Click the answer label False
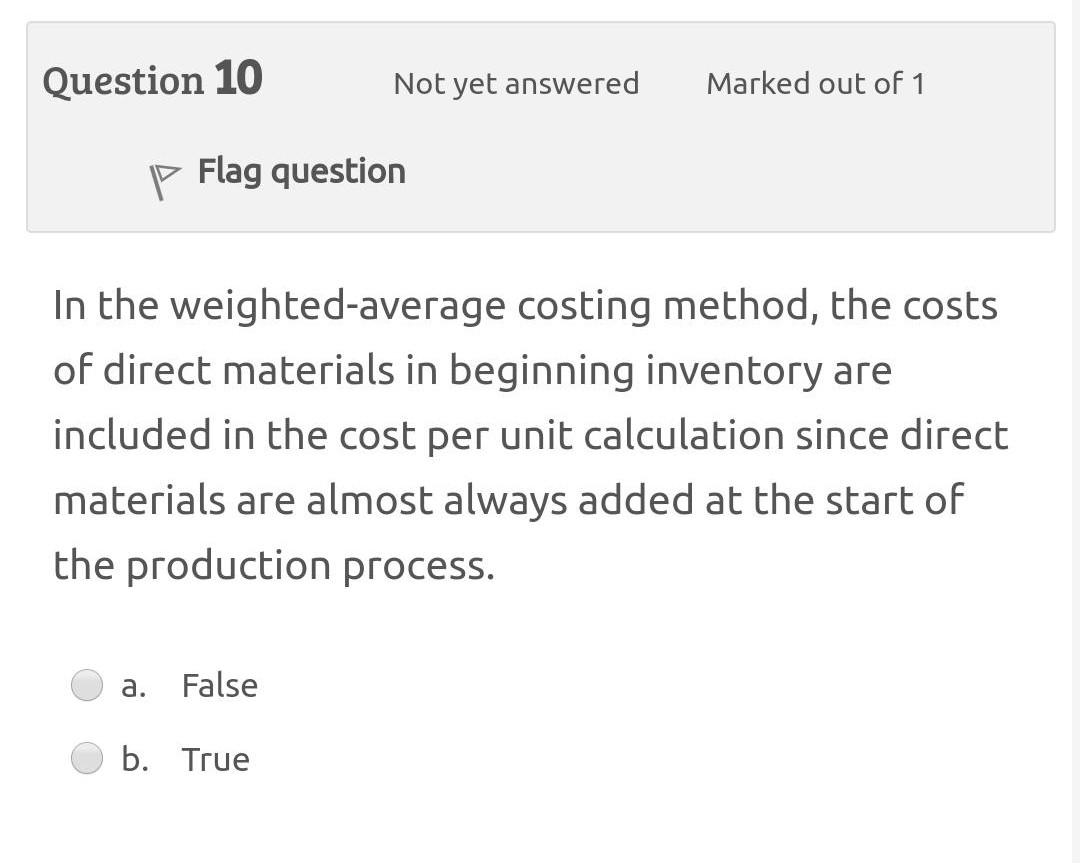The image size is (1080, 864). 219,686
